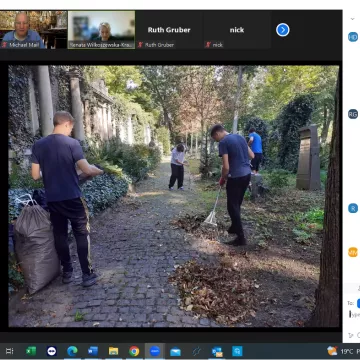
Task: Open TeamViewer from the taskbar
Action: point(52,351)
